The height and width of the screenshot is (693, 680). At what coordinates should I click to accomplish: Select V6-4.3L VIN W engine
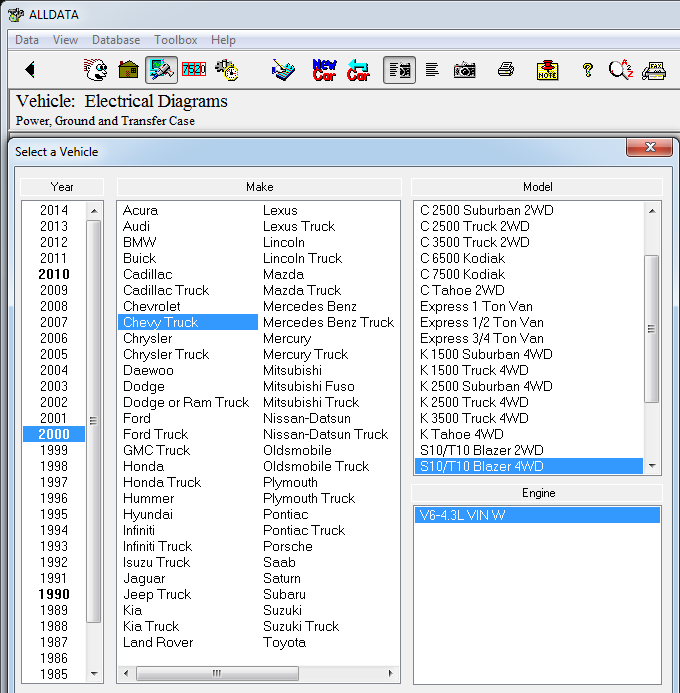[537, 515]
